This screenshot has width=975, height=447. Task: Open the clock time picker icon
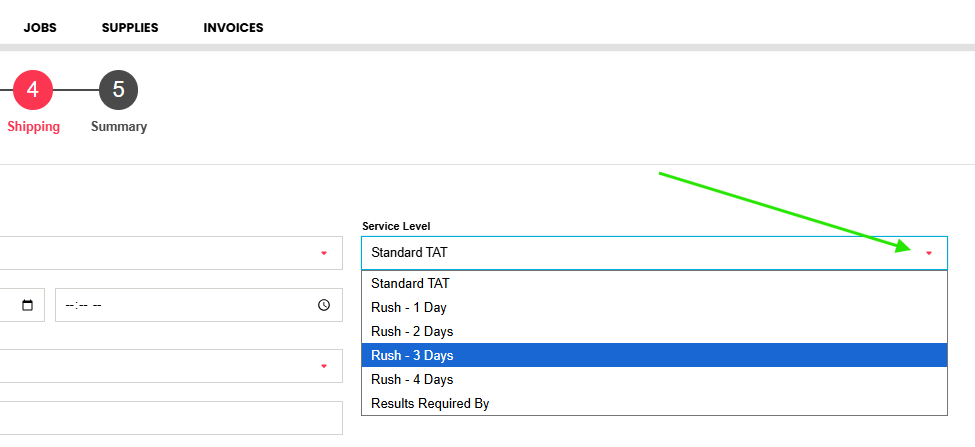pyautogui.click(x=324, y=305)
